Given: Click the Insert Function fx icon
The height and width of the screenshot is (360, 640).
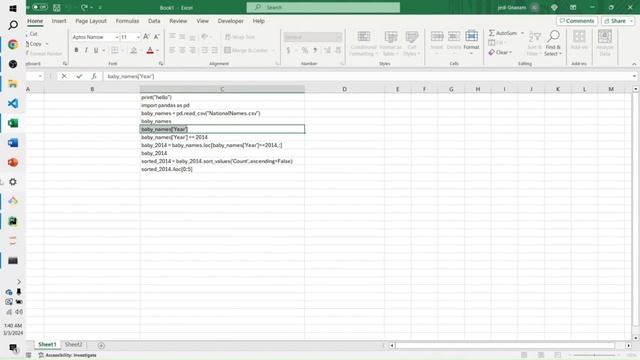Looking at the screenshot, I should click(94, 76).
